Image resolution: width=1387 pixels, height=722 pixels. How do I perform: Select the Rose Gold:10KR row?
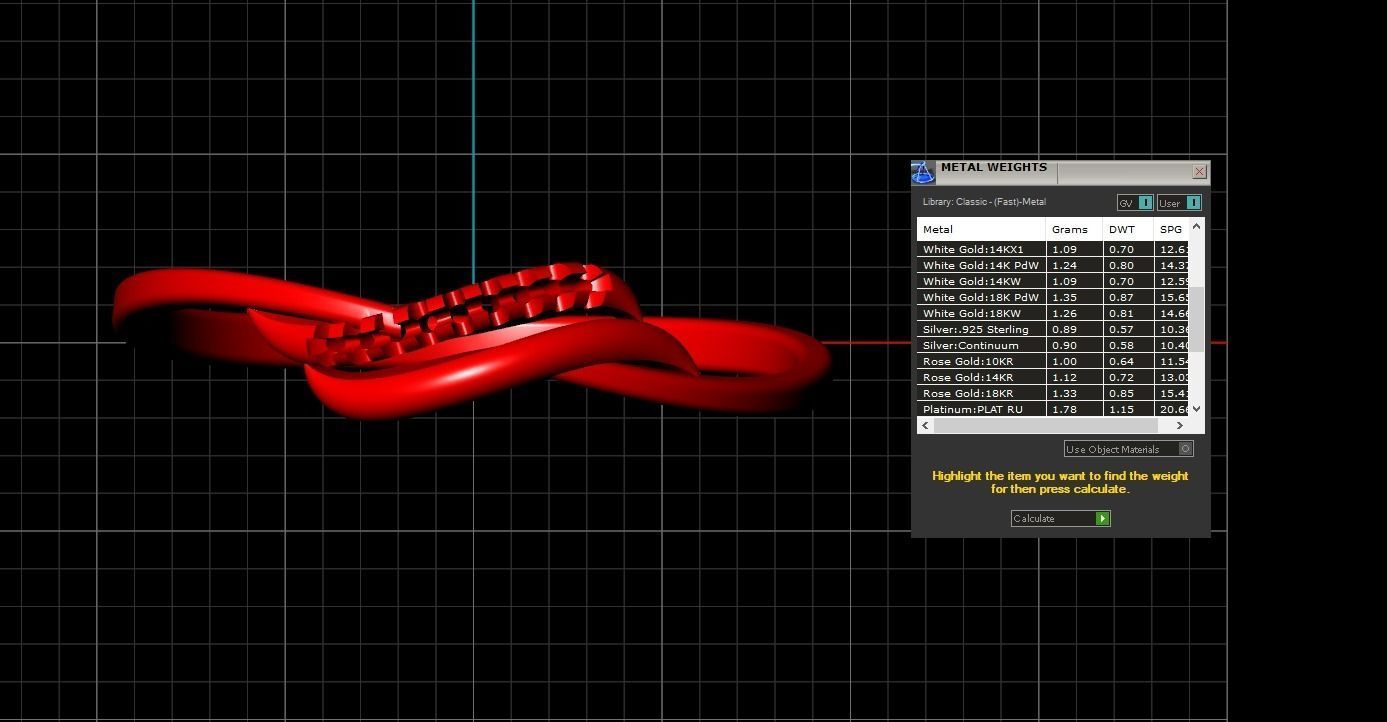pos(1053,361)
